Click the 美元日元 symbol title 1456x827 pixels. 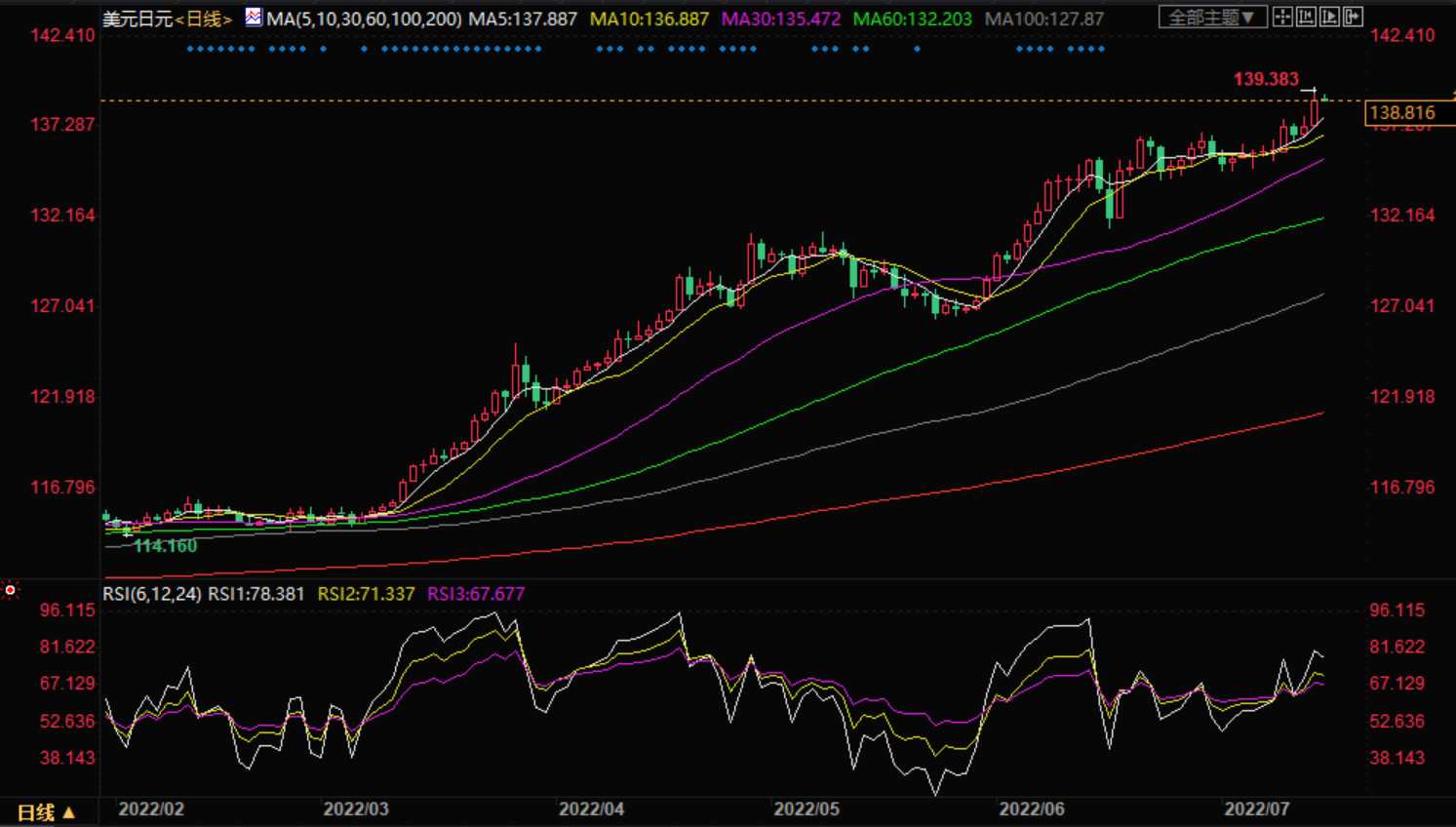pos(138,19)
